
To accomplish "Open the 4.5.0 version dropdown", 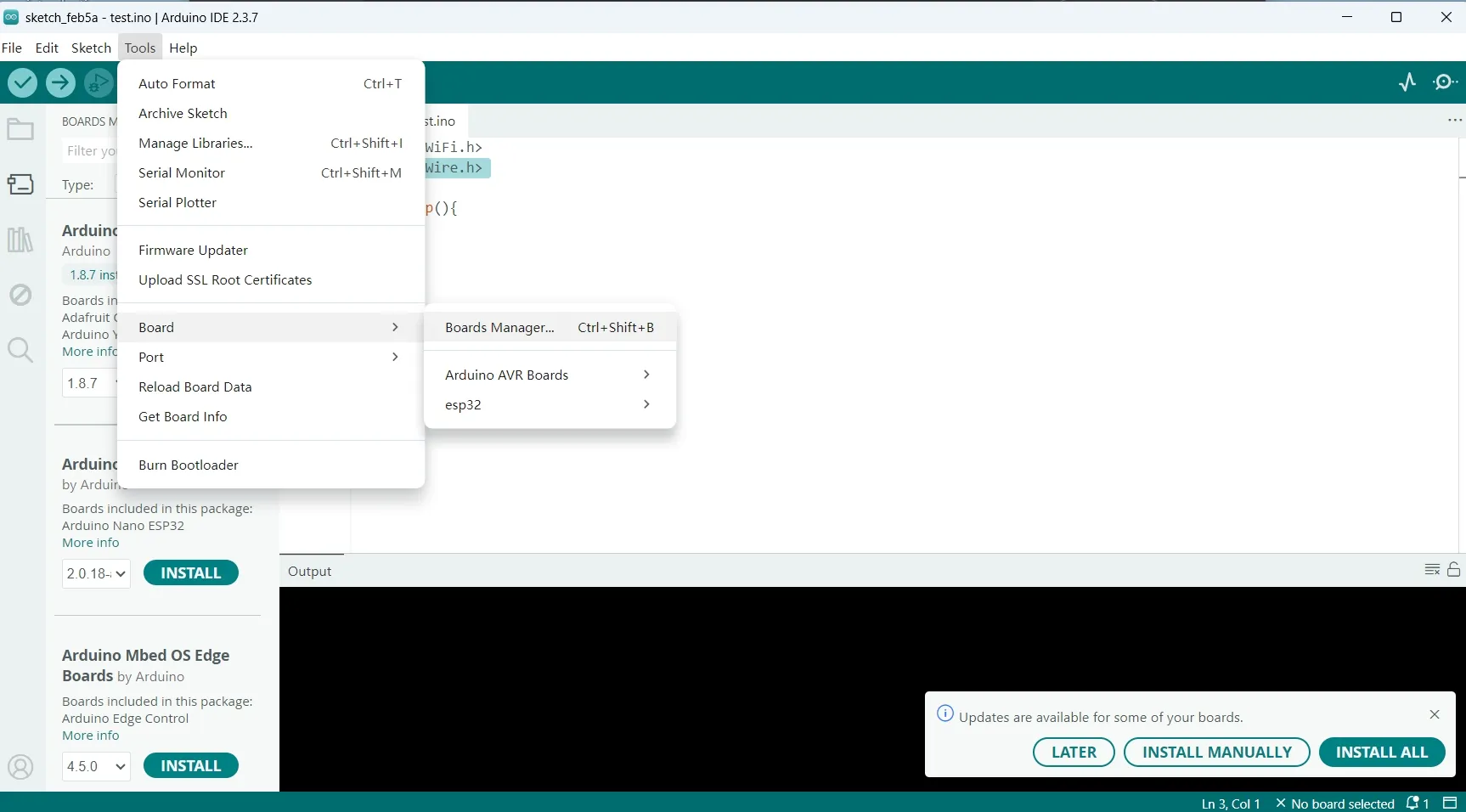I will point(96,766).
